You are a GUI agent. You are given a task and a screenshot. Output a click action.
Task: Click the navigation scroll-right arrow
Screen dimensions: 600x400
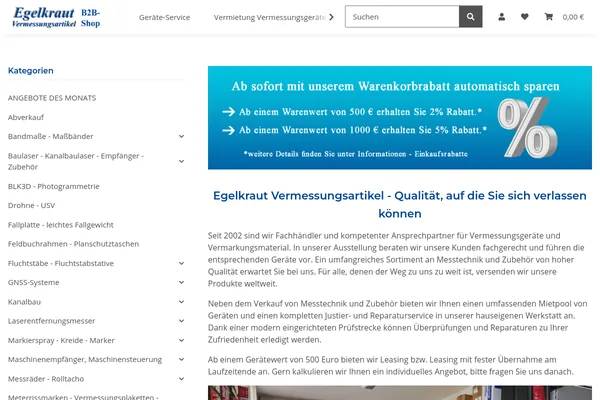(331, 17)
